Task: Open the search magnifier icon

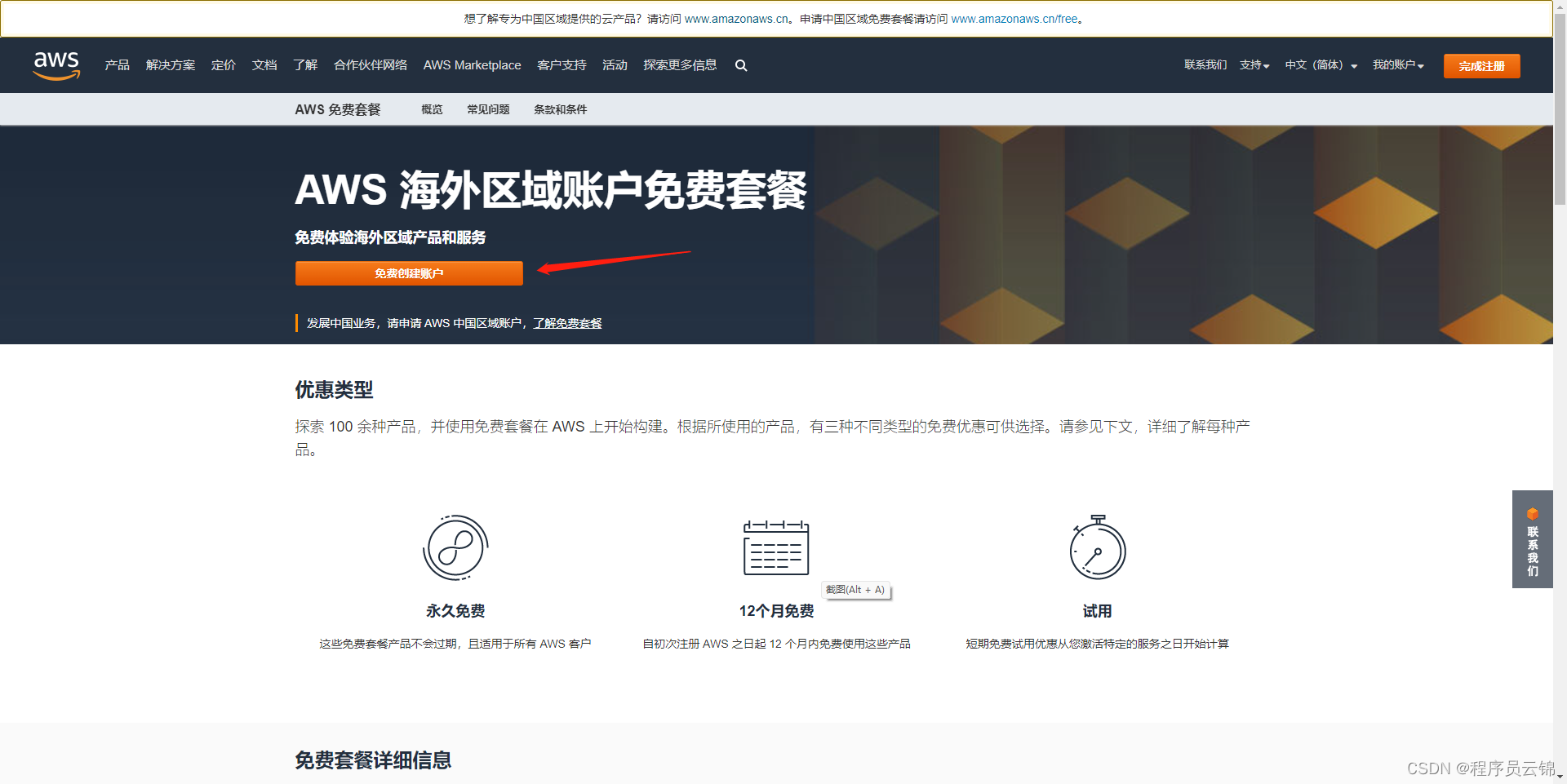Action: [741, 65]
